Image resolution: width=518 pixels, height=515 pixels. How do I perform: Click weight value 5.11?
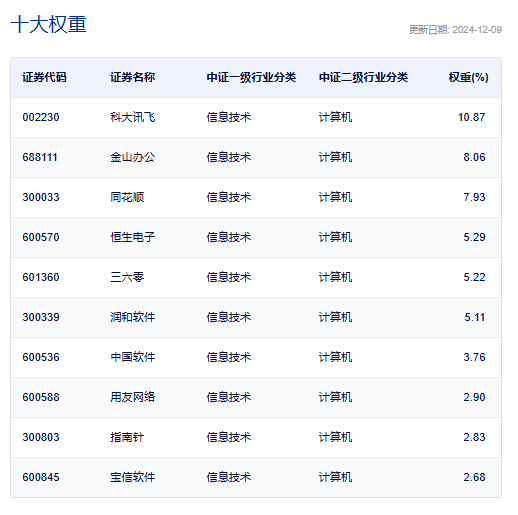[475, 317]
